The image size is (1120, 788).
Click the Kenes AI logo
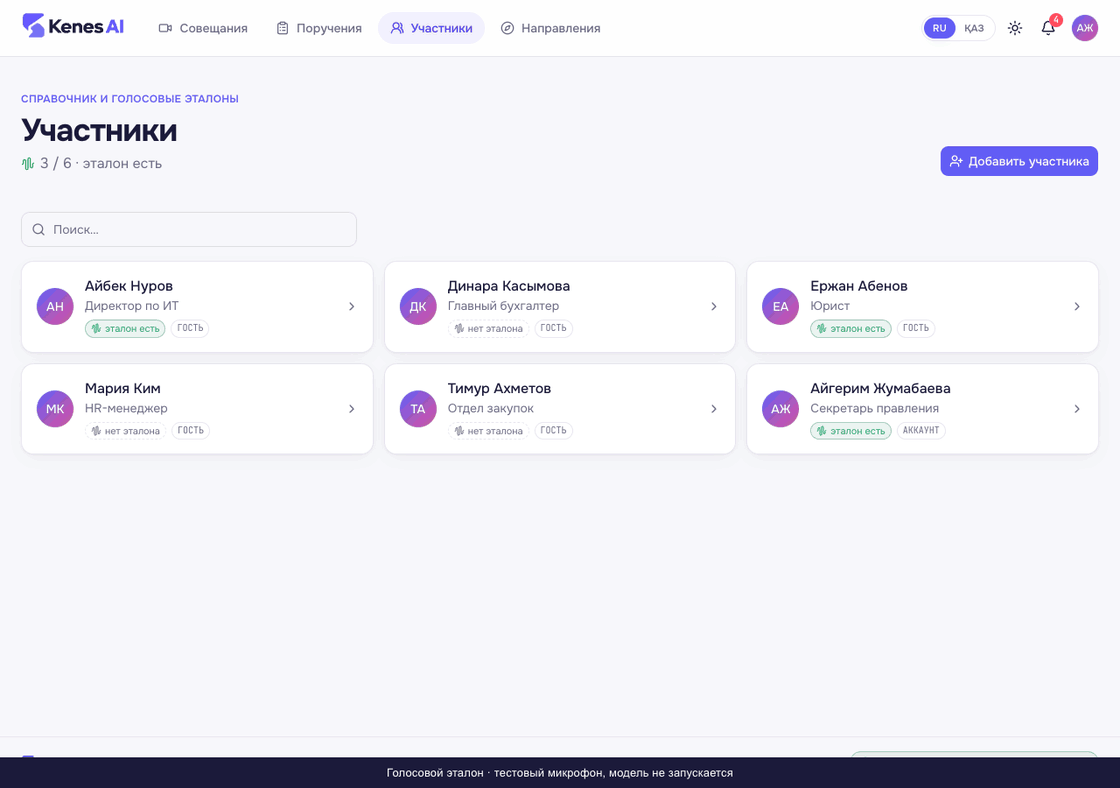click(x=73, y=26)
